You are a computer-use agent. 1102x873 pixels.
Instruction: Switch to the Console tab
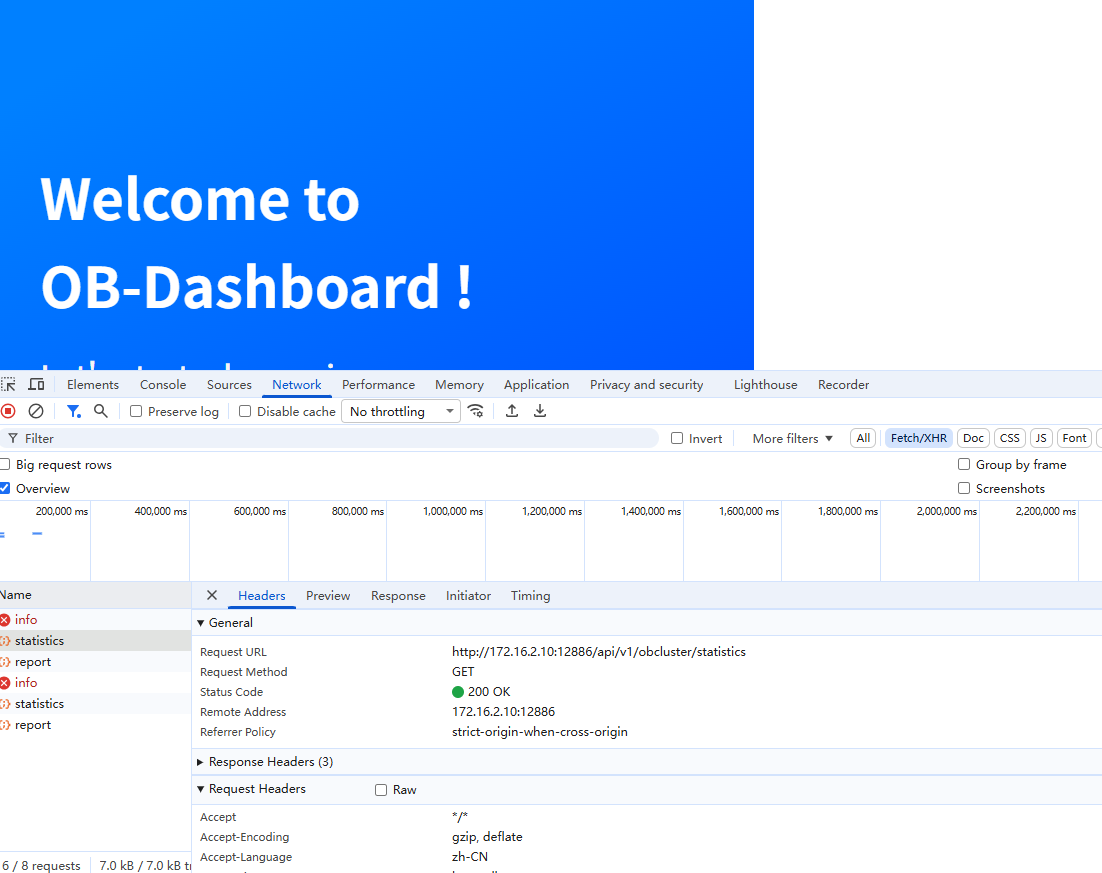pos(163,385)
